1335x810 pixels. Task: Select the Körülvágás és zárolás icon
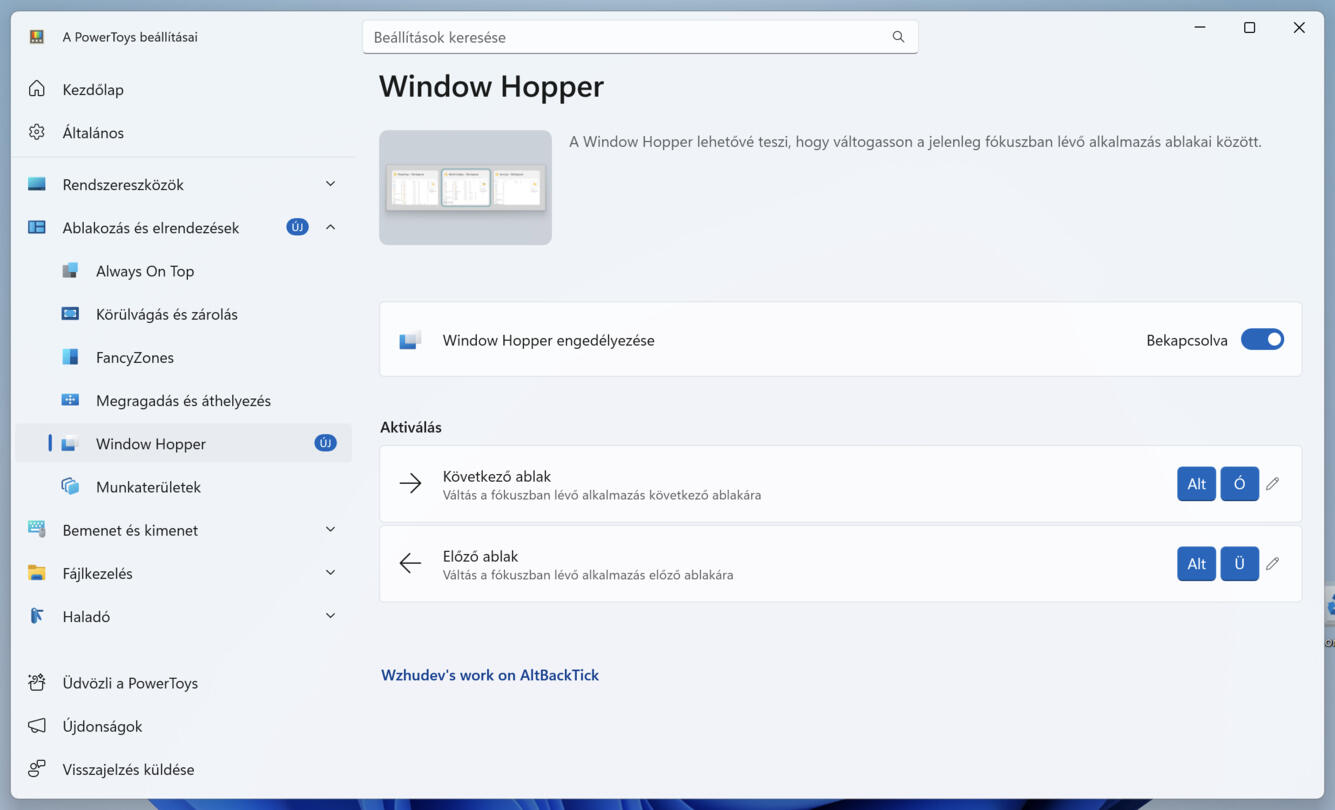pos(70,314)
